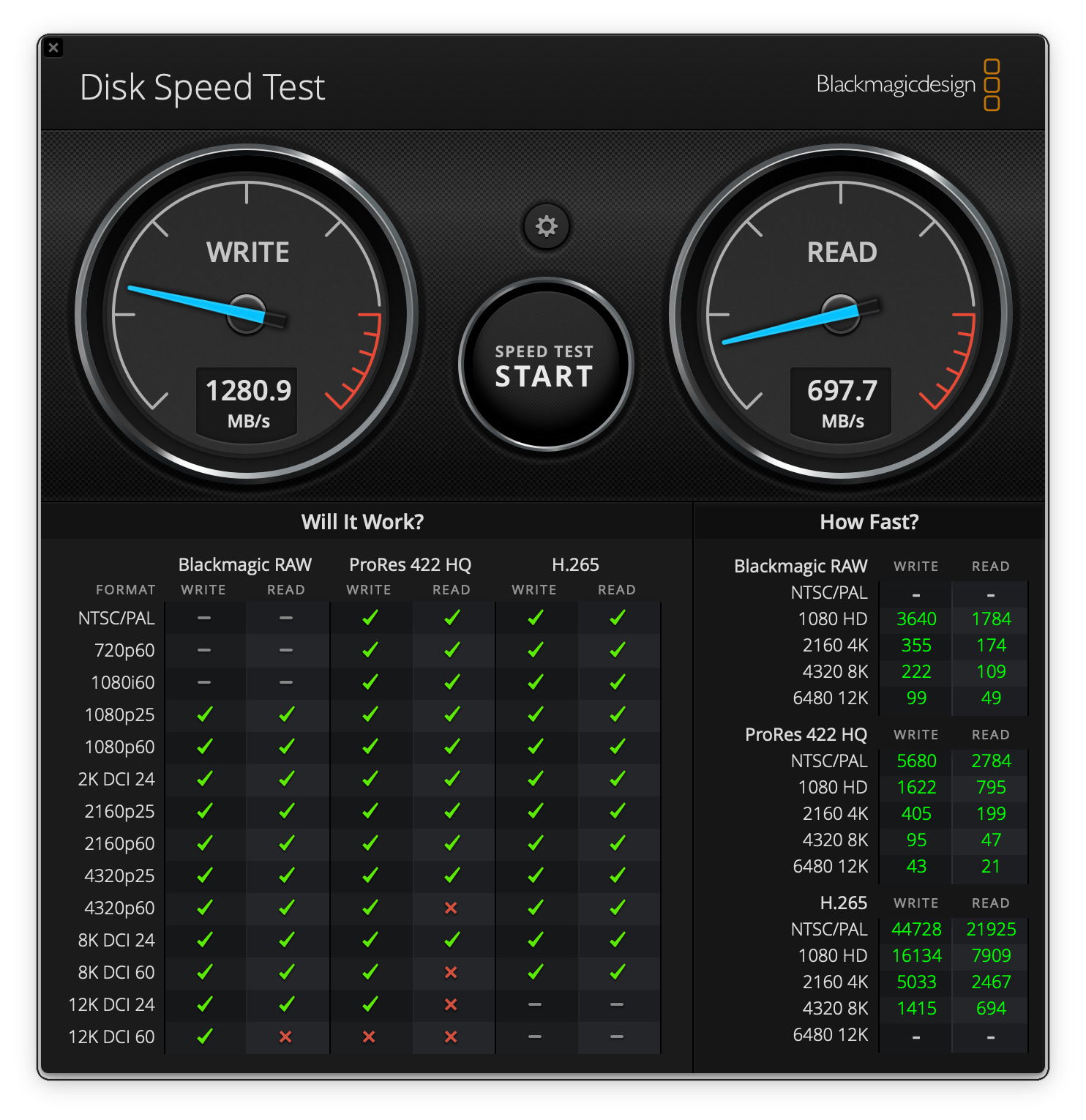Click red X for 8K DCI 60 ProRes 422 HQ read
Viewport: 1086px width, 1120px height.
pyautogui.click(x=452, y=972)
